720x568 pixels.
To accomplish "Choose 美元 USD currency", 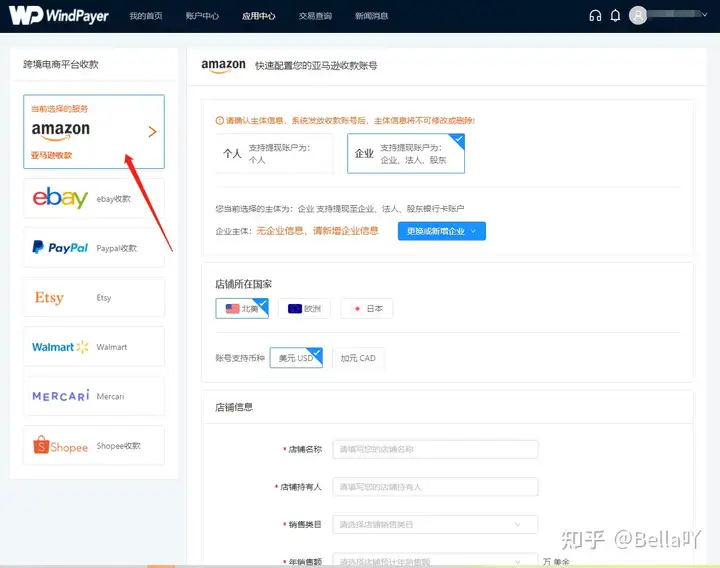I will point(296,358).
